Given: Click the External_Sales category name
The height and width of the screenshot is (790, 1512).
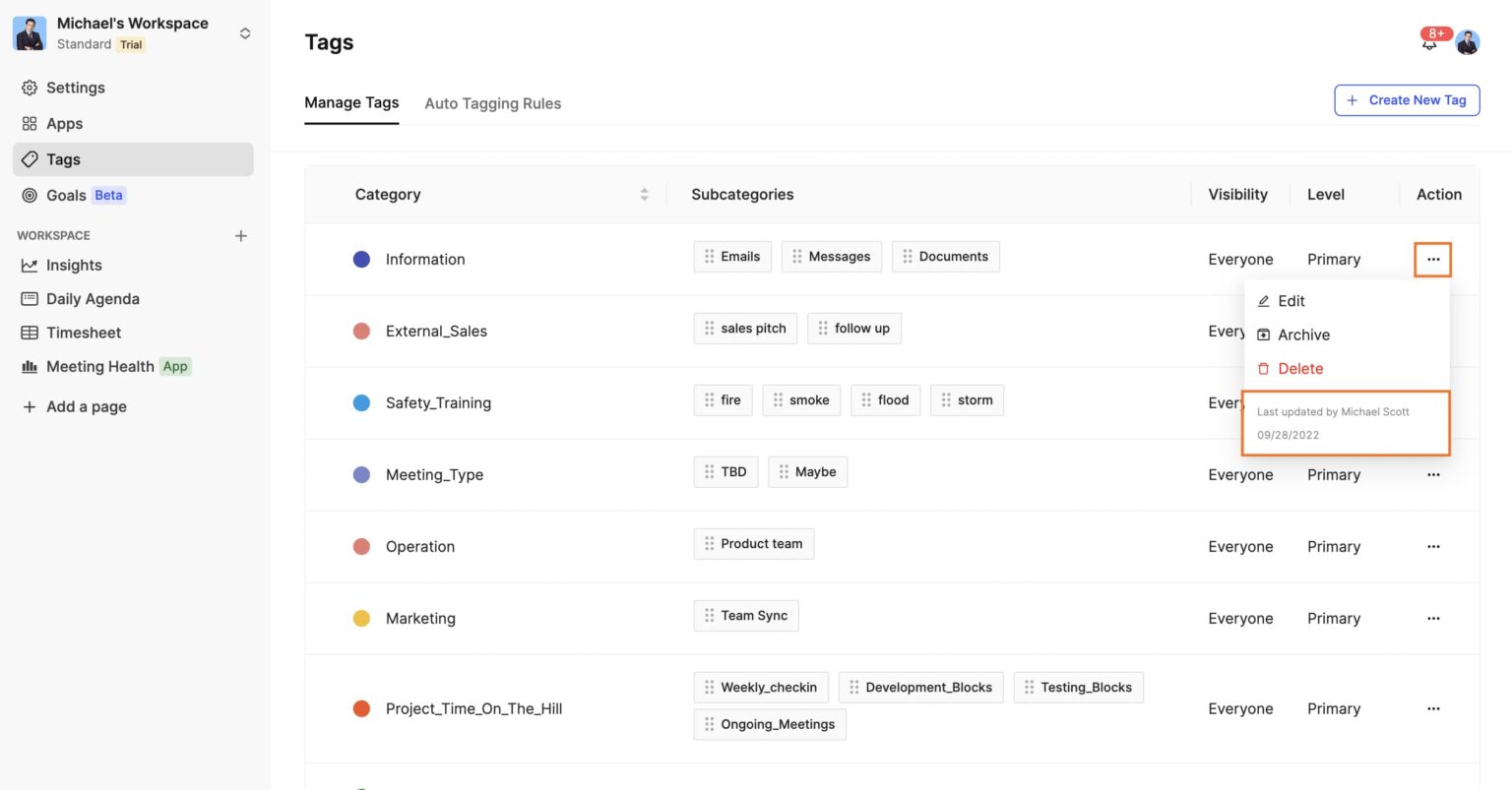Looking at the screenshot, I should point(436,332).
